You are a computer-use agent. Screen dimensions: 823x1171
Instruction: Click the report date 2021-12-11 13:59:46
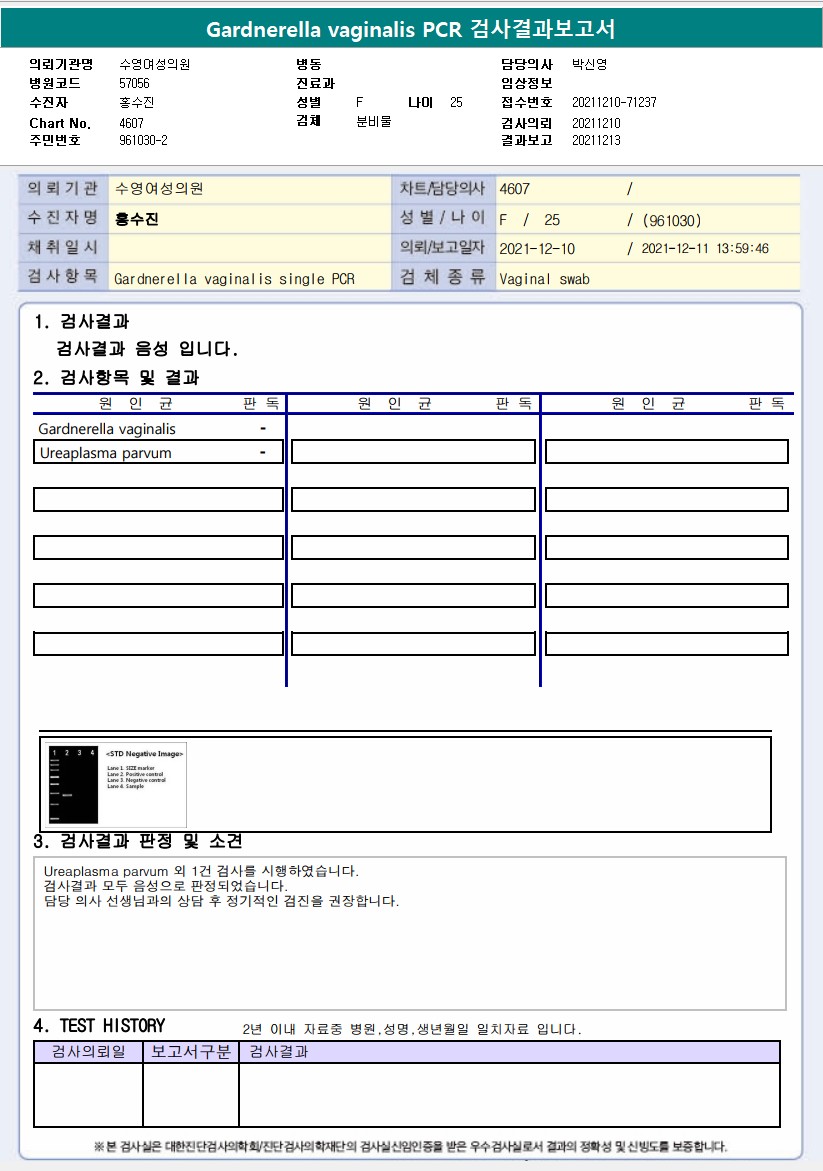pyautogui.click(x=705, y=249)
